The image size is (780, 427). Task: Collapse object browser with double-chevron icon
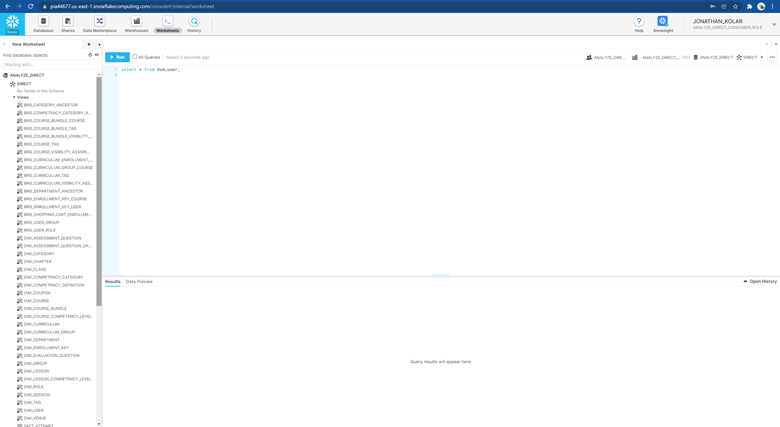tap(97, 55)
